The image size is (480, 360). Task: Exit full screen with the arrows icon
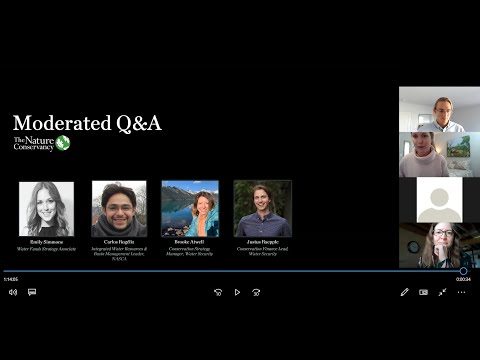pos(442,292)
